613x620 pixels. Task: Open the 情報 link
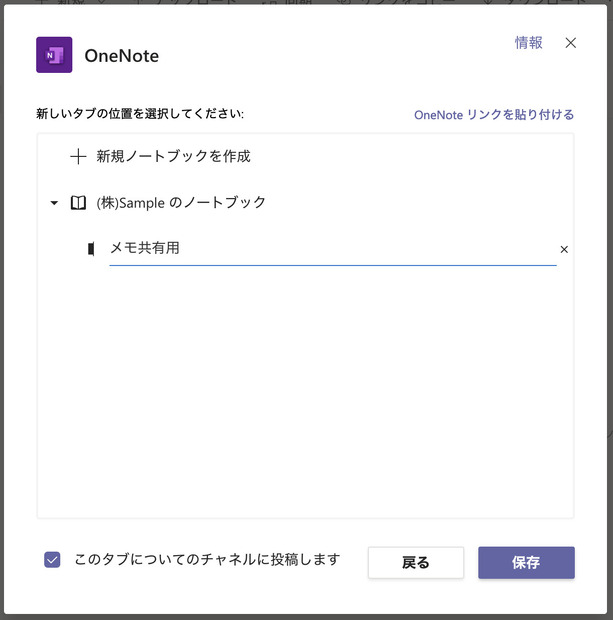click(x=528, y=43)
